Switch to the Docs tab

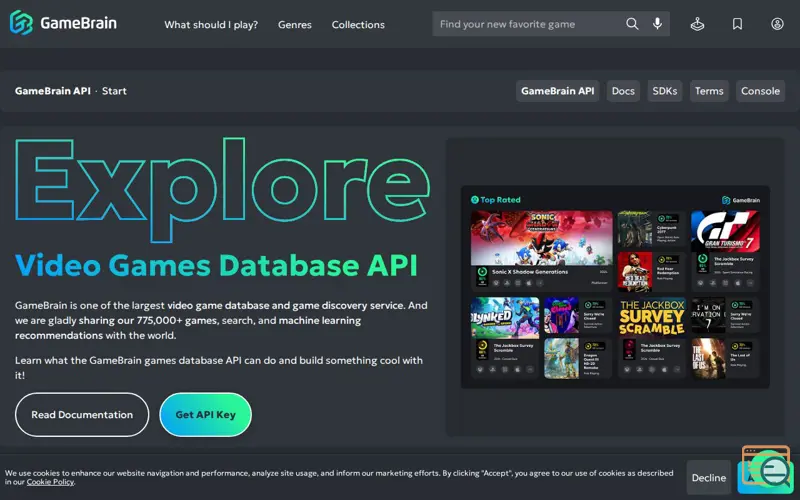[x=623, y=91]
